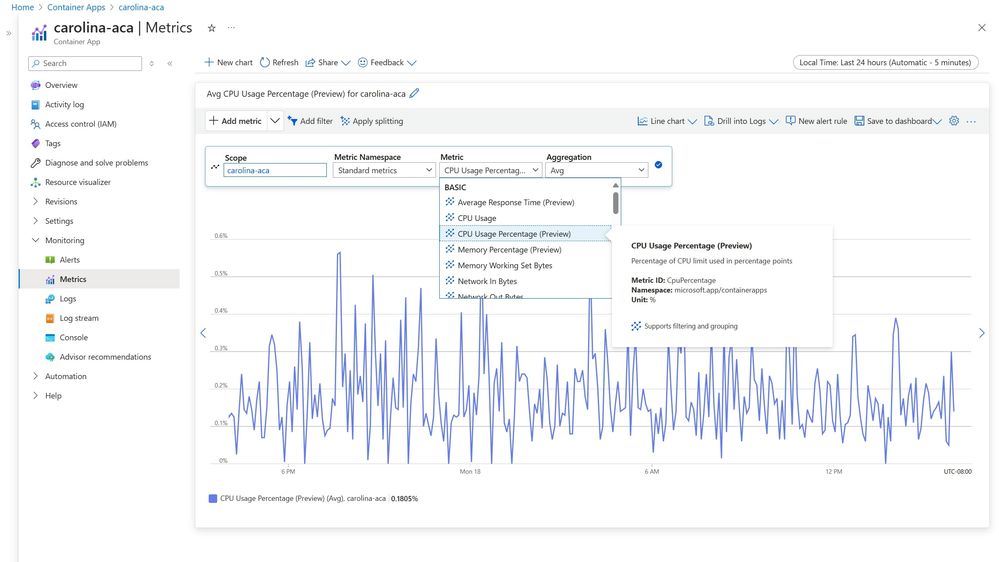Screen dimensions: 999x562
Task: Open Alerts under Monitoring
Action: [69, 260]
